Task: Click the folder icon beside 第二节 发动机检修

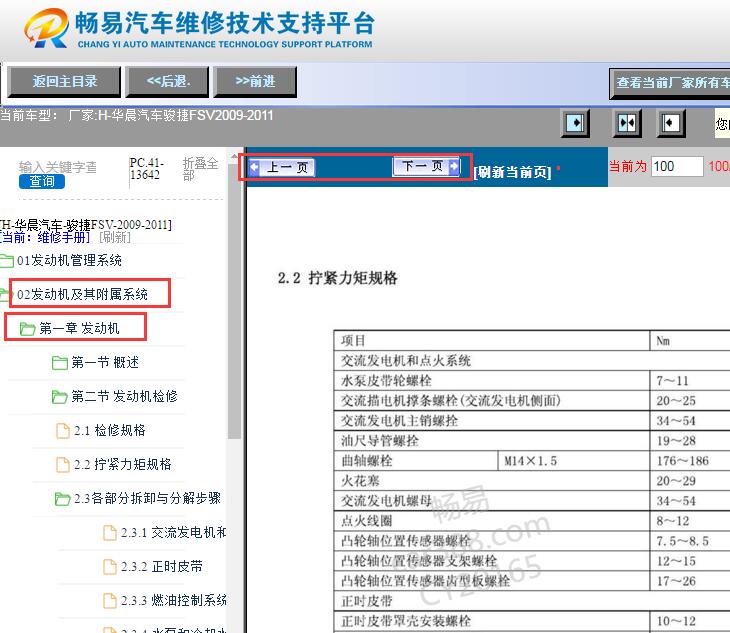Action: click(60, 397)
